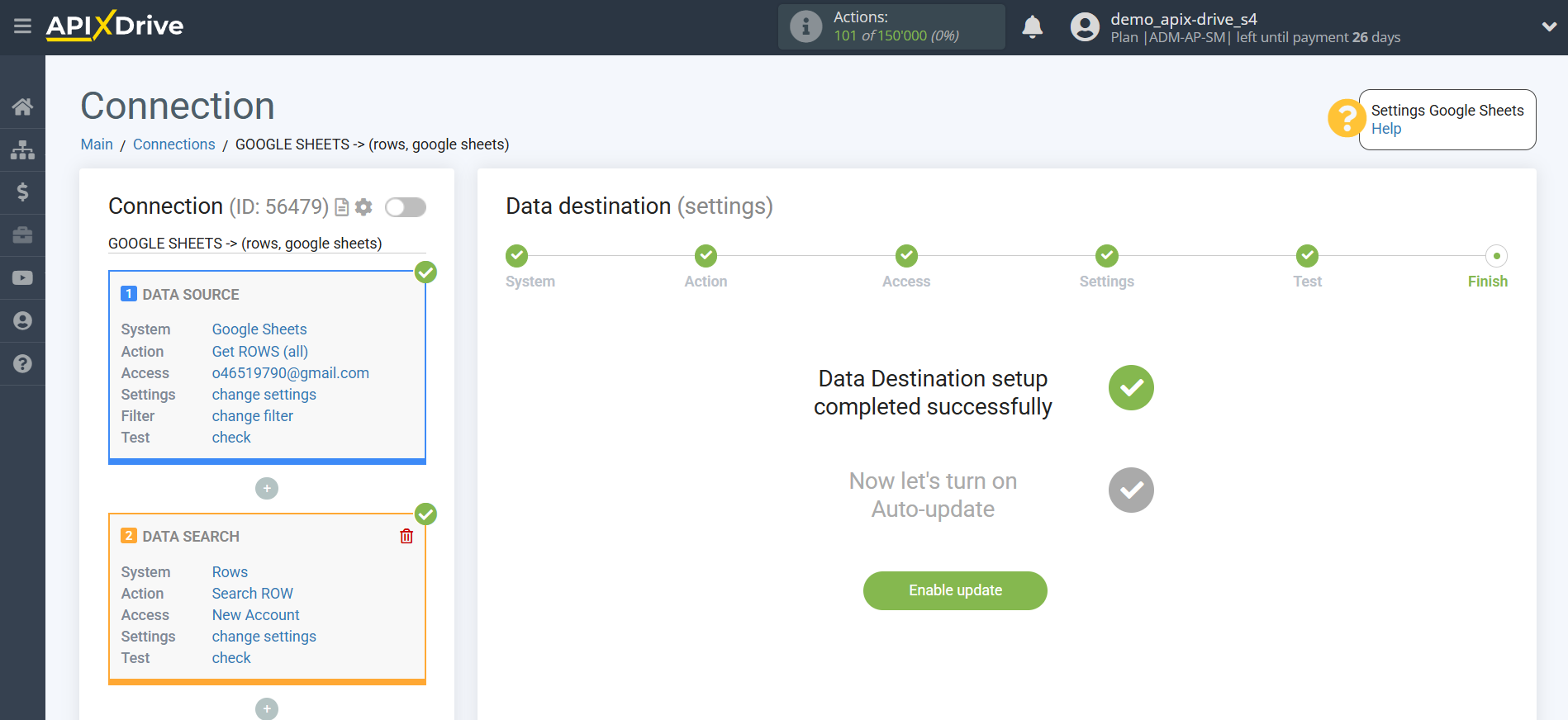Click the Enable update button
Image resolution: width=1568 pixels, height=720 pixels.
955,590
